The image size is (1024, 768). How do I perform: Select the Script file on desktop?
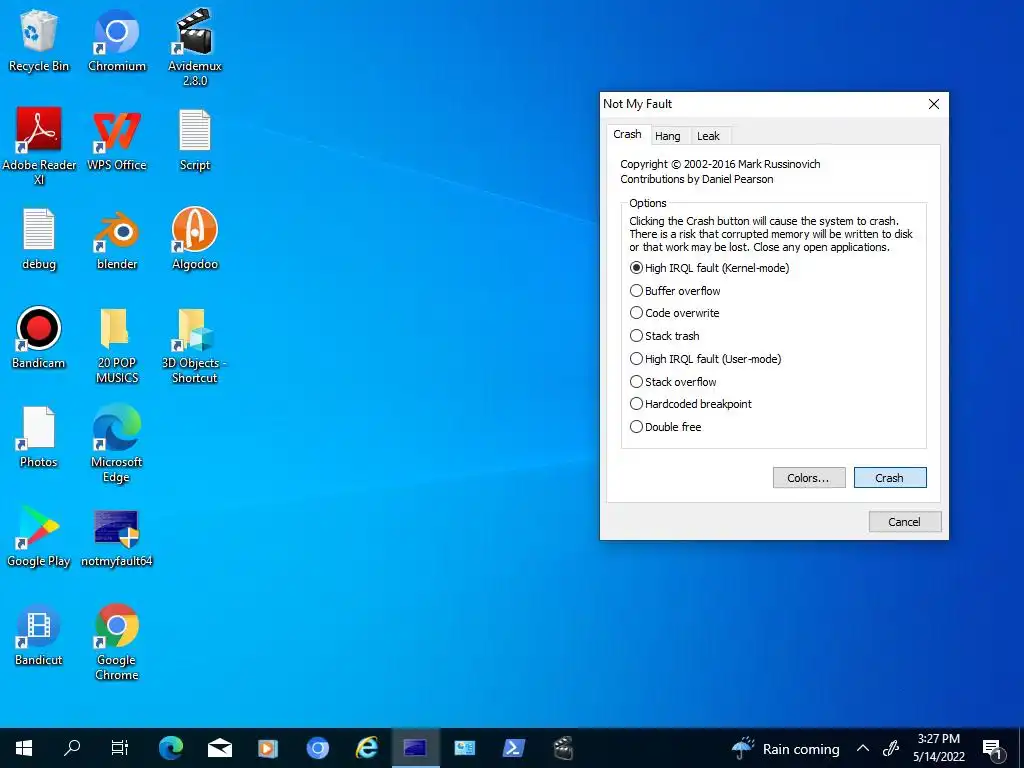[x=195, y=140]
